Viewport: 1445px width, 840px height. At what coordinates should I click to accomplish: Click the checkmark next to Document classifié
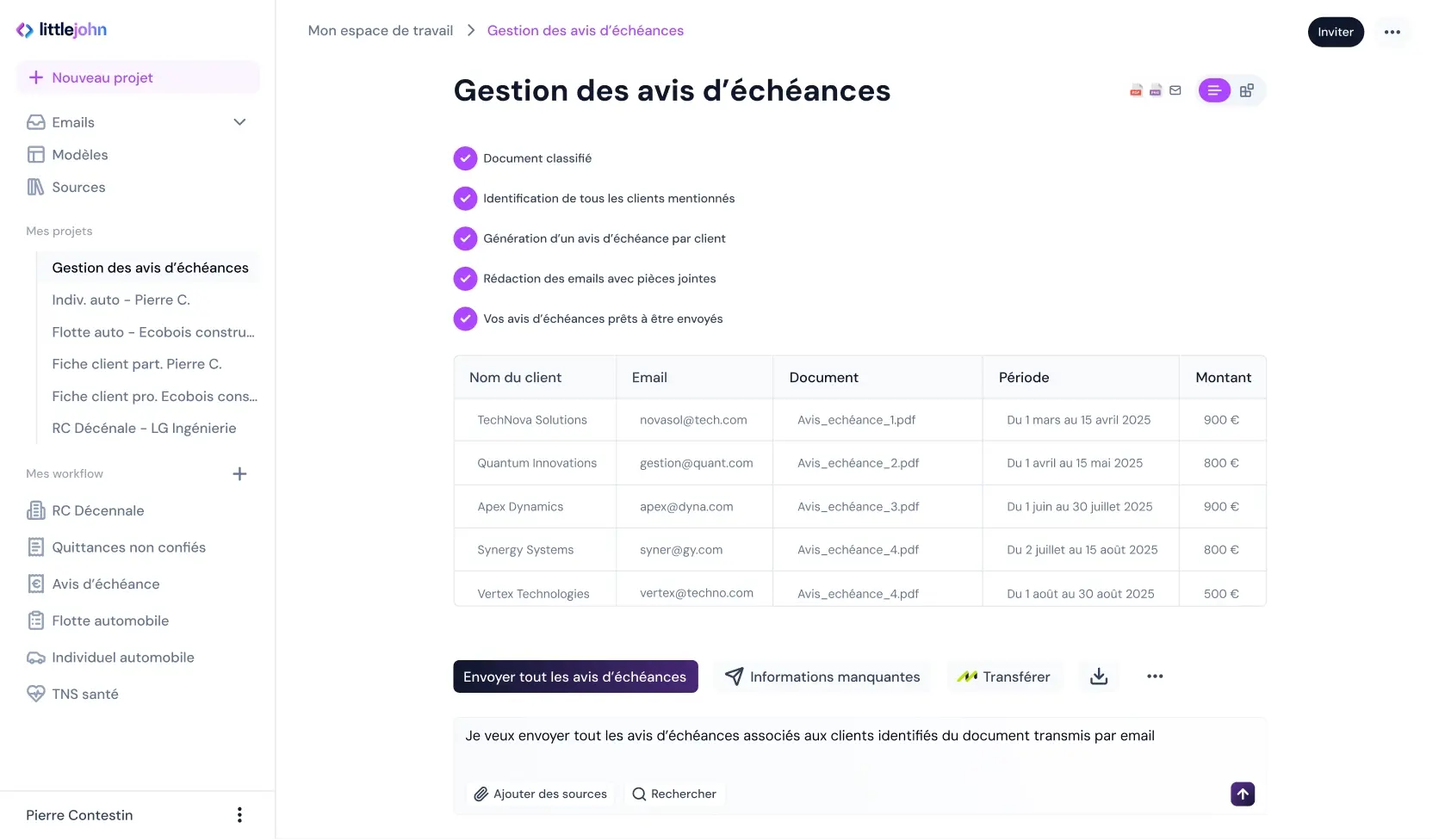[465, 157]
